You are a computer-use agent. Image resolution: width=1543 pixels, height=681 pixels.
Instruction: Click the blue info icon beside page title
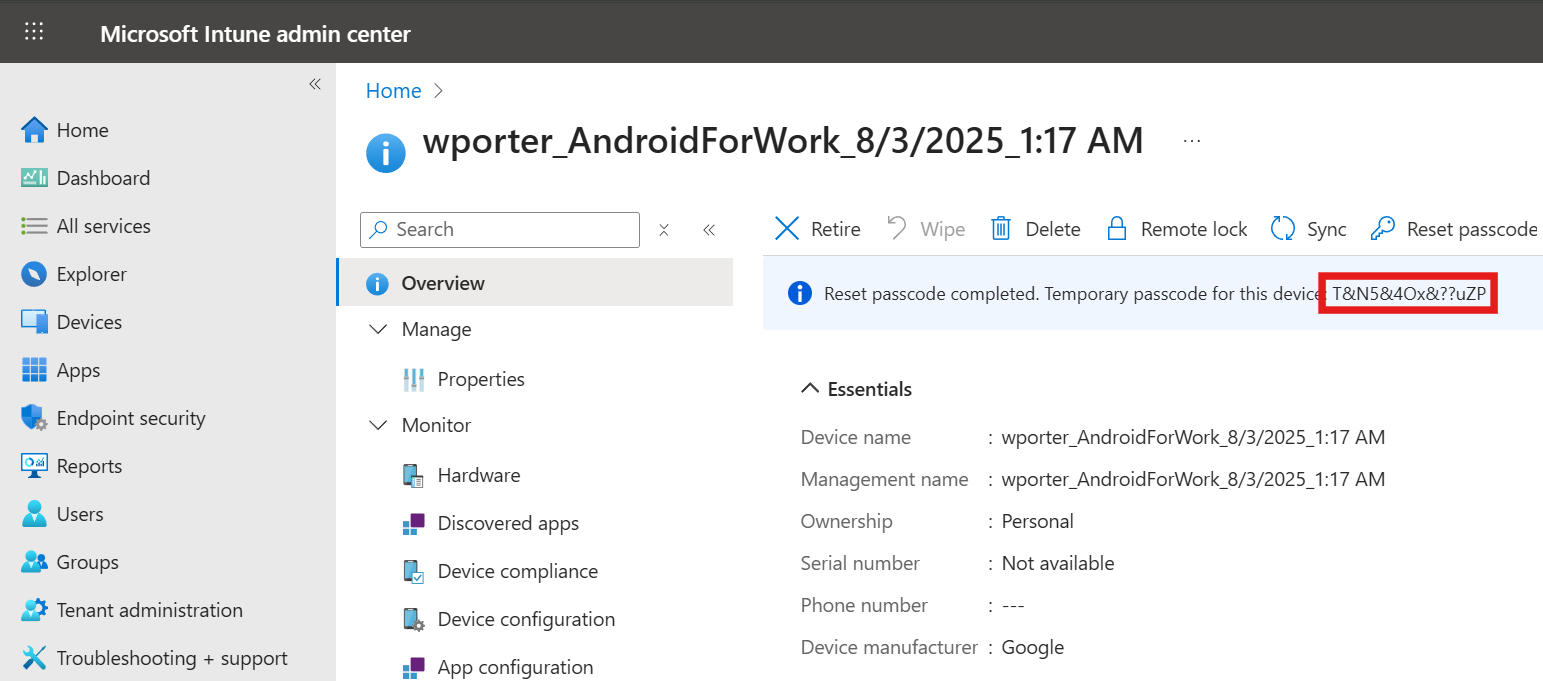(x=386, y=153)
